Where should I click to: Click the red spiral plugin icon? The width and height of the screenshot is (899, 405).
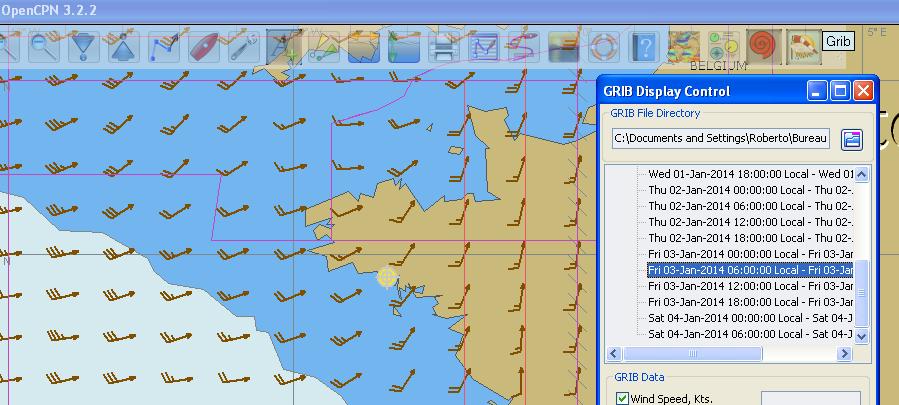[x=763, y=46]
